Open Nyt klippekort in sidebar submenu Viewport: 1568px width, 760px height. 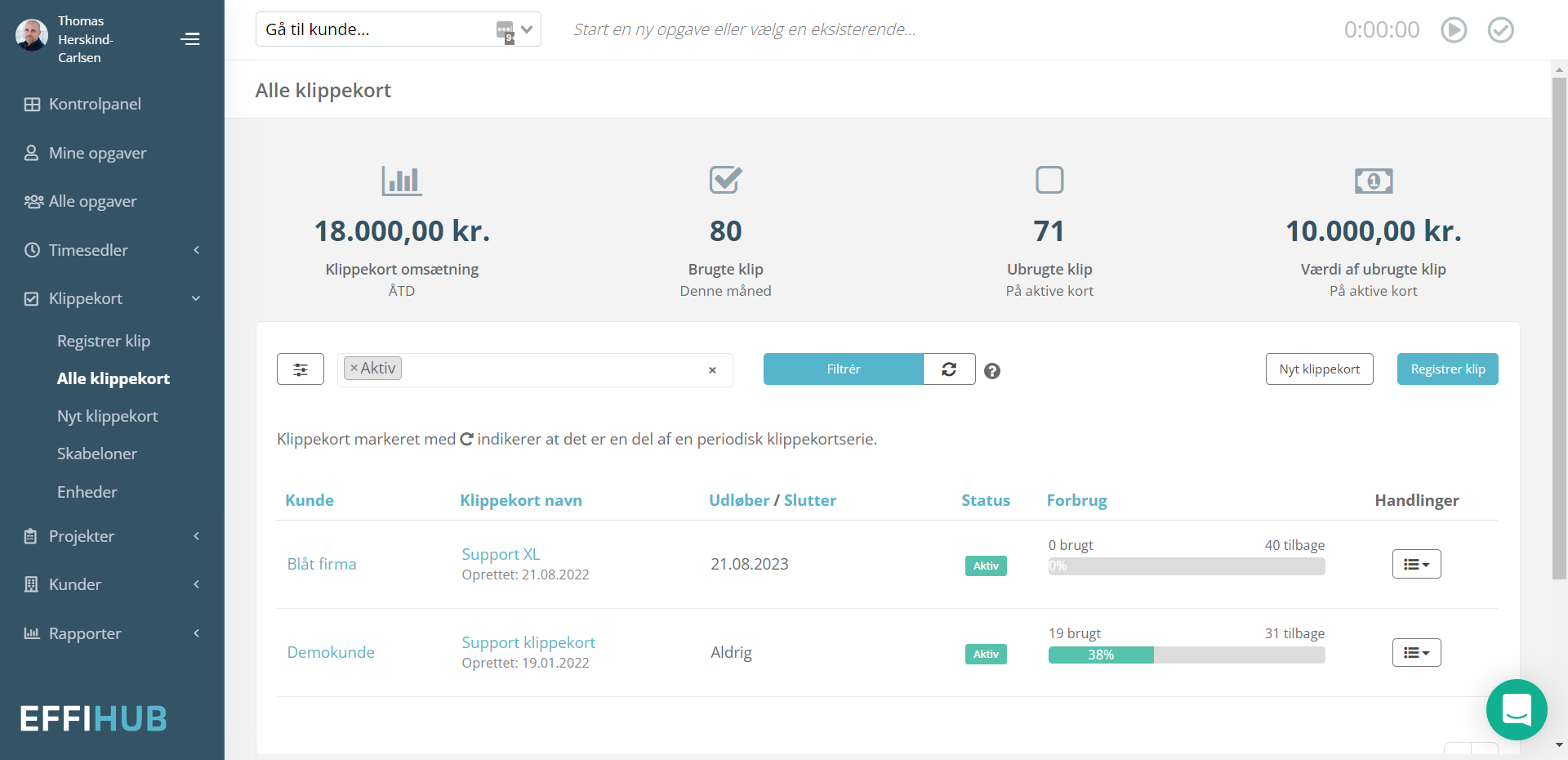tap(108, 416)
